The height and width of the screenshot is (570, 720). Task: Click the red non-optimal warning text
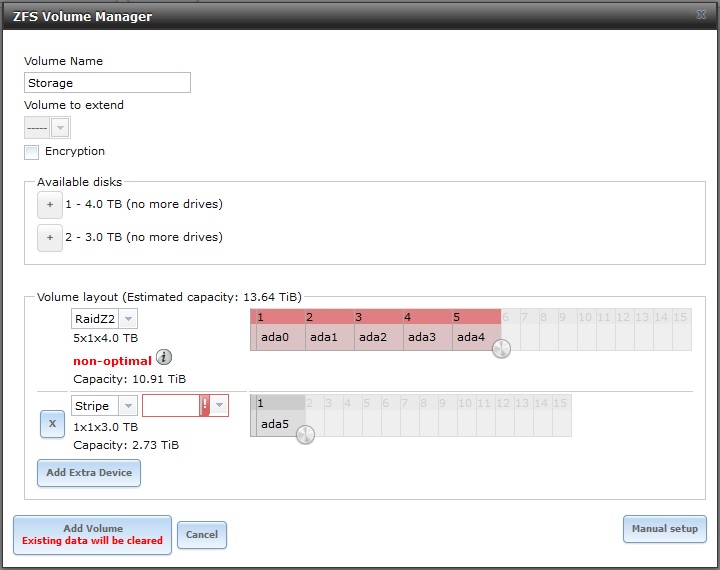[112, 361]
